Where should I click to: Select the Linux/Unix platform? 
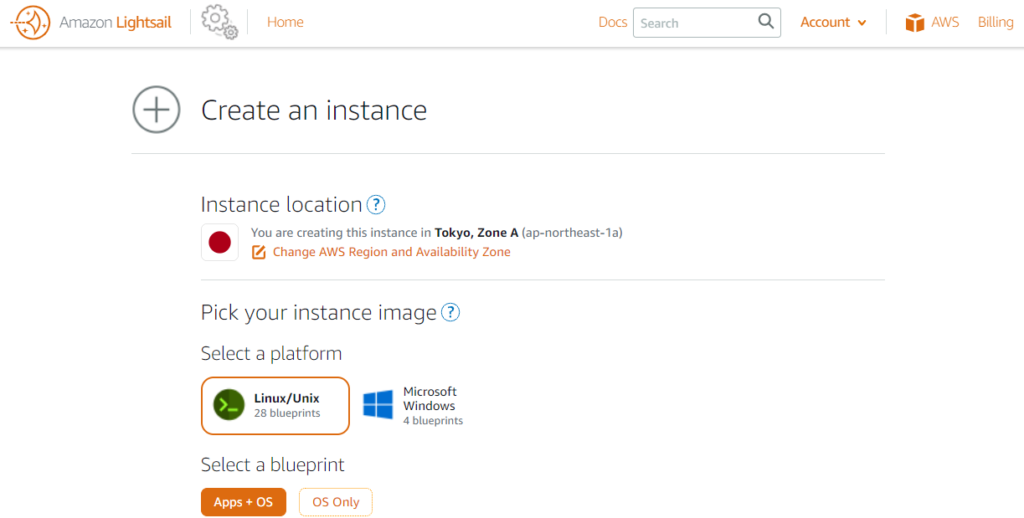point(275,406)
